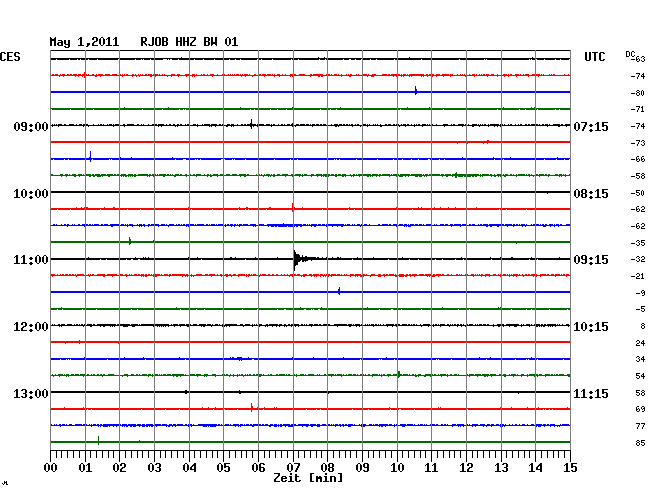Click the date label "May 1,2011"
Screen dimensions: 650x494
click(x=84, y=42)
